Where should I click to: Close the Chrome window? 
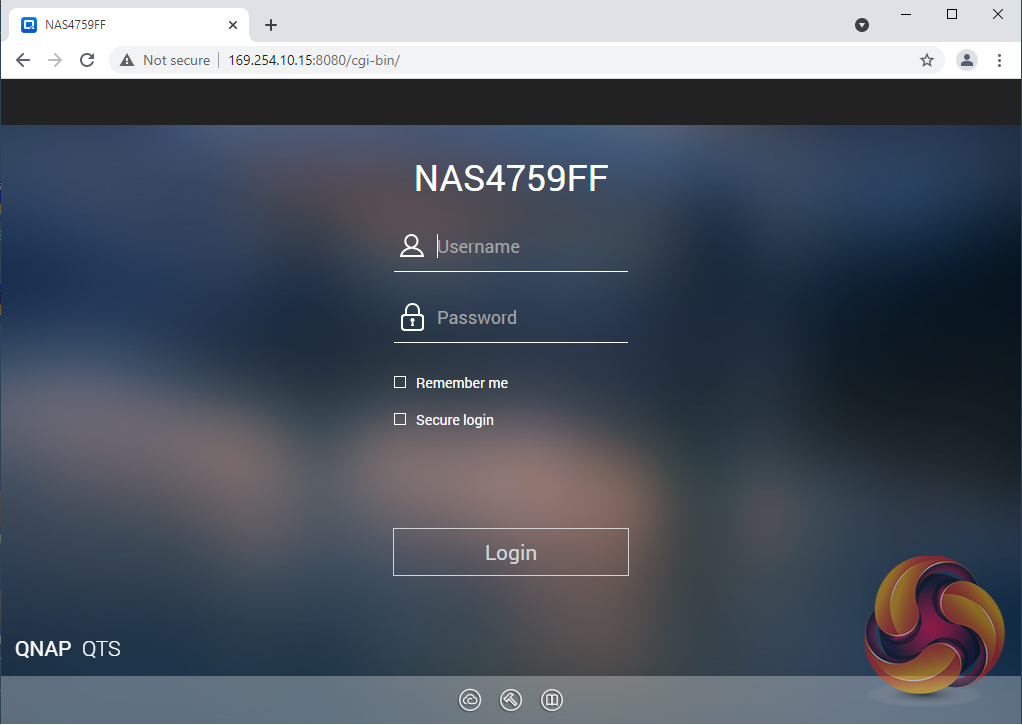997,14
